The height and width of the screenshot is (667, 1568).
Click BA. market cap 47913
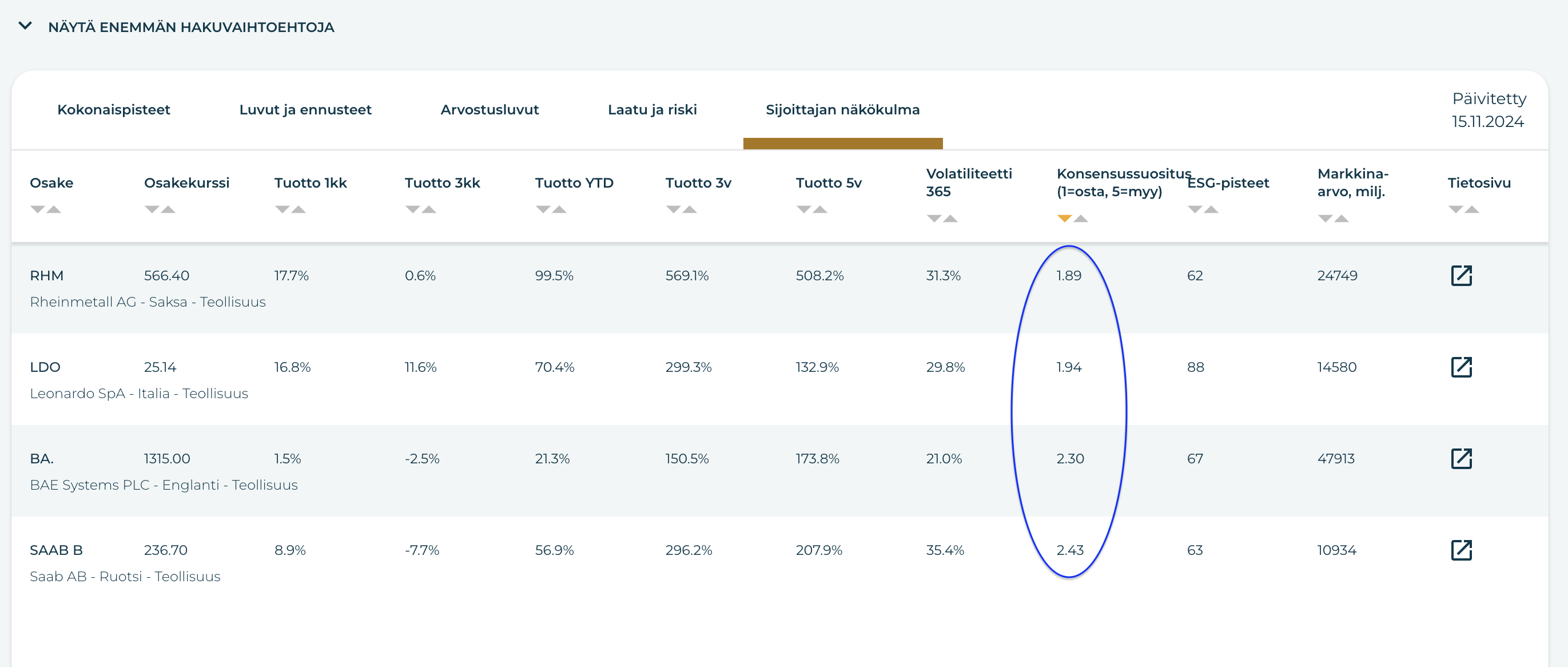[1335, 458]
